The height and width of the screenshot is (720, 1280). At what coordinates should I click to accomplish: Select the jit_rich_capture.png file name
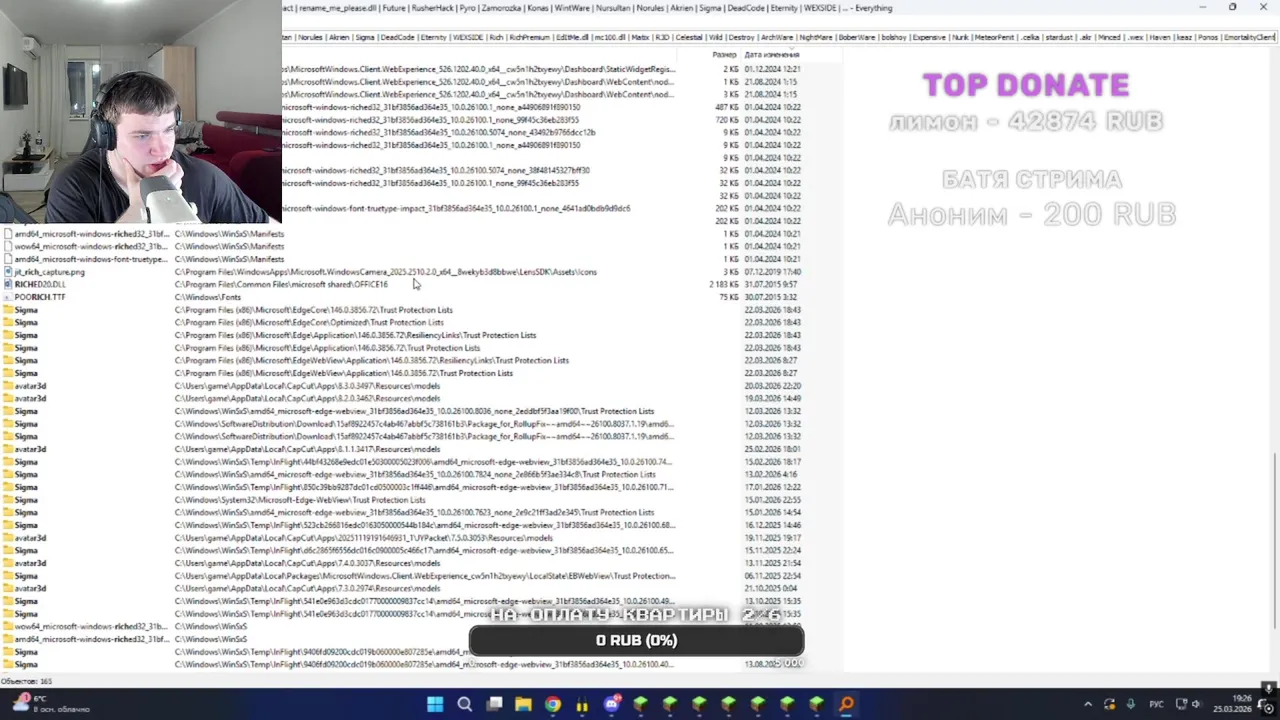coord(50,272)
